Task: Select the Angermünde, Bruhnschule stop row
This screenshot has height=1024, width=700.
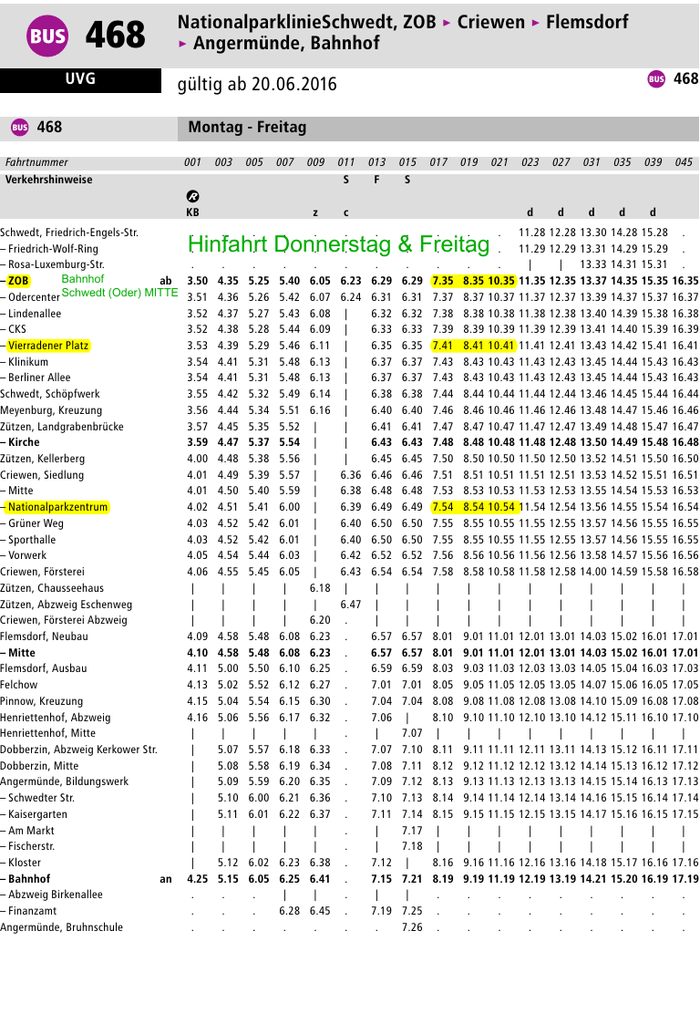Action: (x=62, y=927)
